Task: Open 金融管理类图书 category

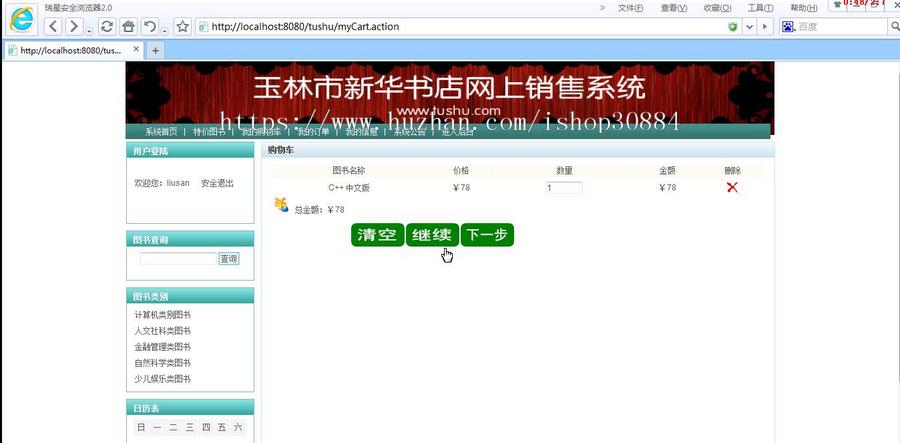Action: (162, 347)
